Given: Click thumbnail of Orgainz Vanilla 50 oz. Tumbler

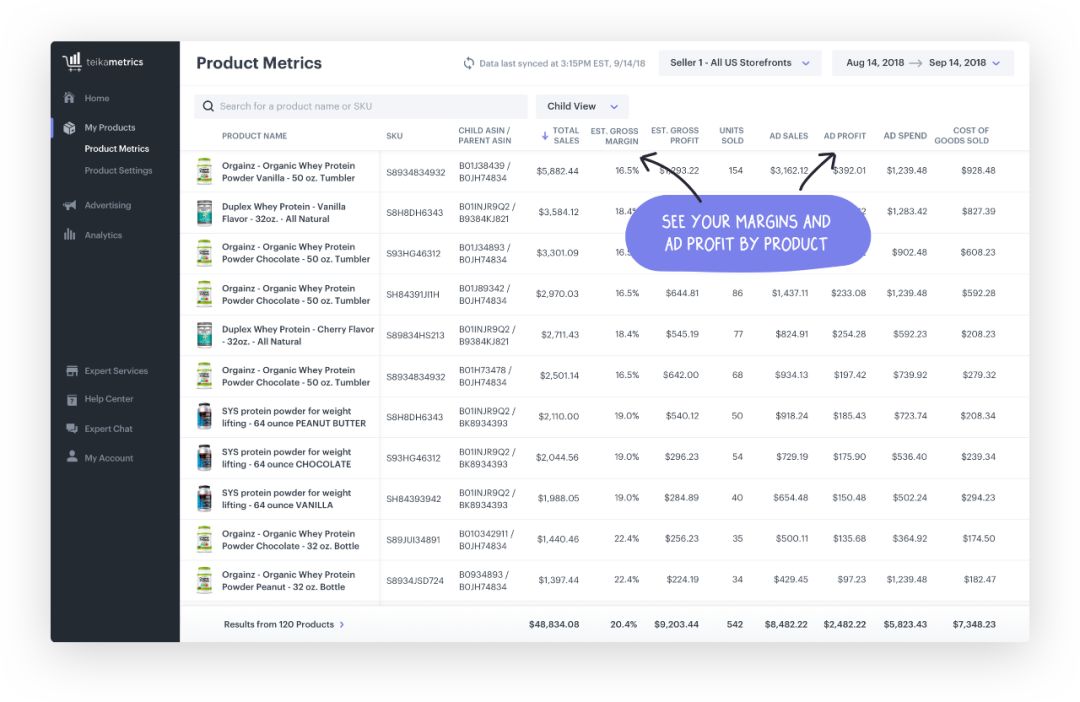Looking at the screenshot, I should [x=204, y=171].
